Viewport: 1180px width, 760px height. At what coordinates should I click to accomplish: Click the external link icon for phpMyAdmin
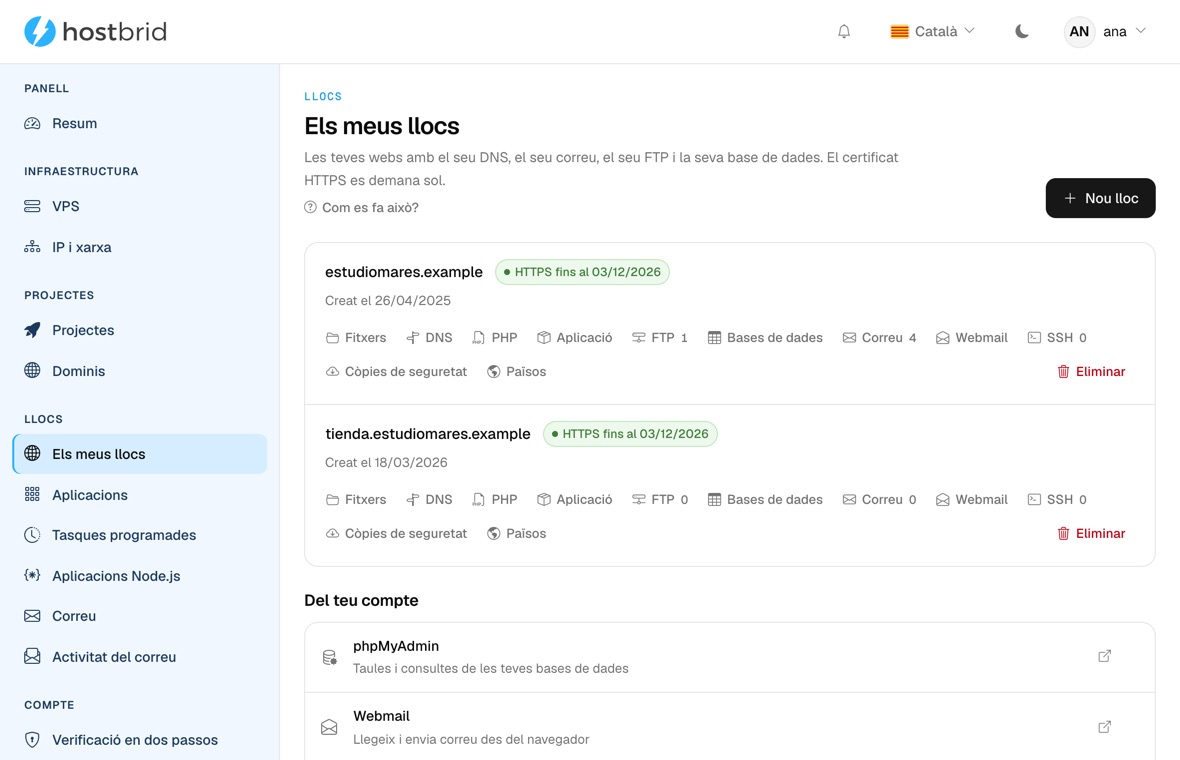(x=1104, y=656)
